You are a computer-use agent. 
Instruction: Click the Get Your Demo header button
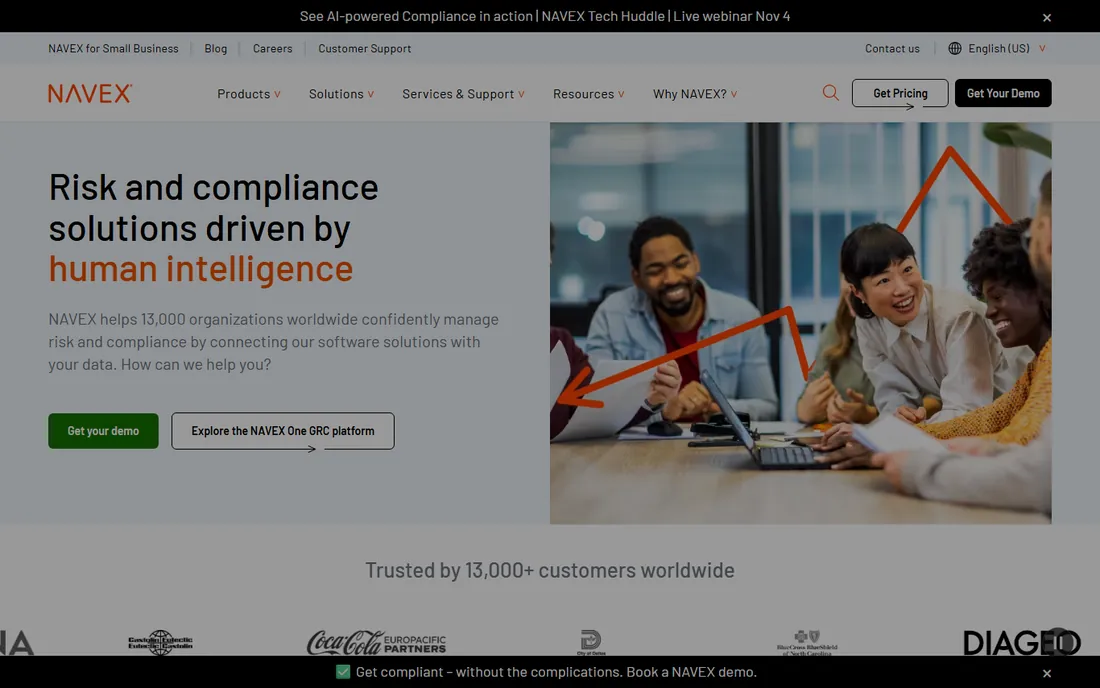[1002, 93]
